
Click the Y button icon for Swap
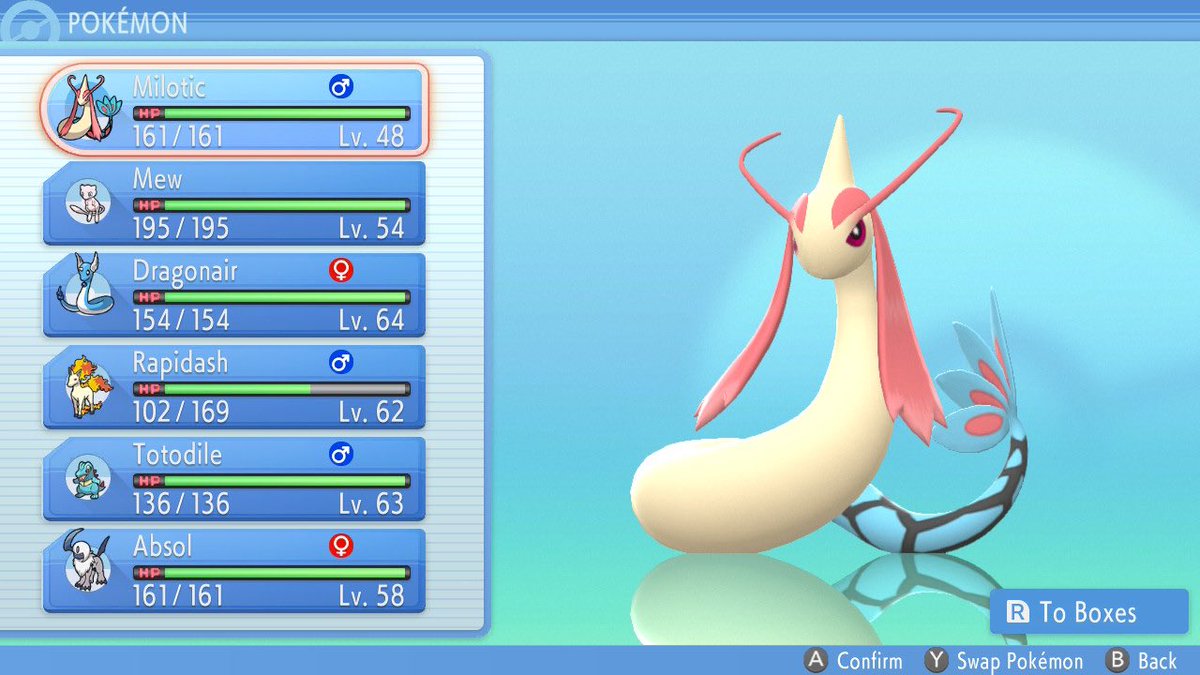pos(937,660)
